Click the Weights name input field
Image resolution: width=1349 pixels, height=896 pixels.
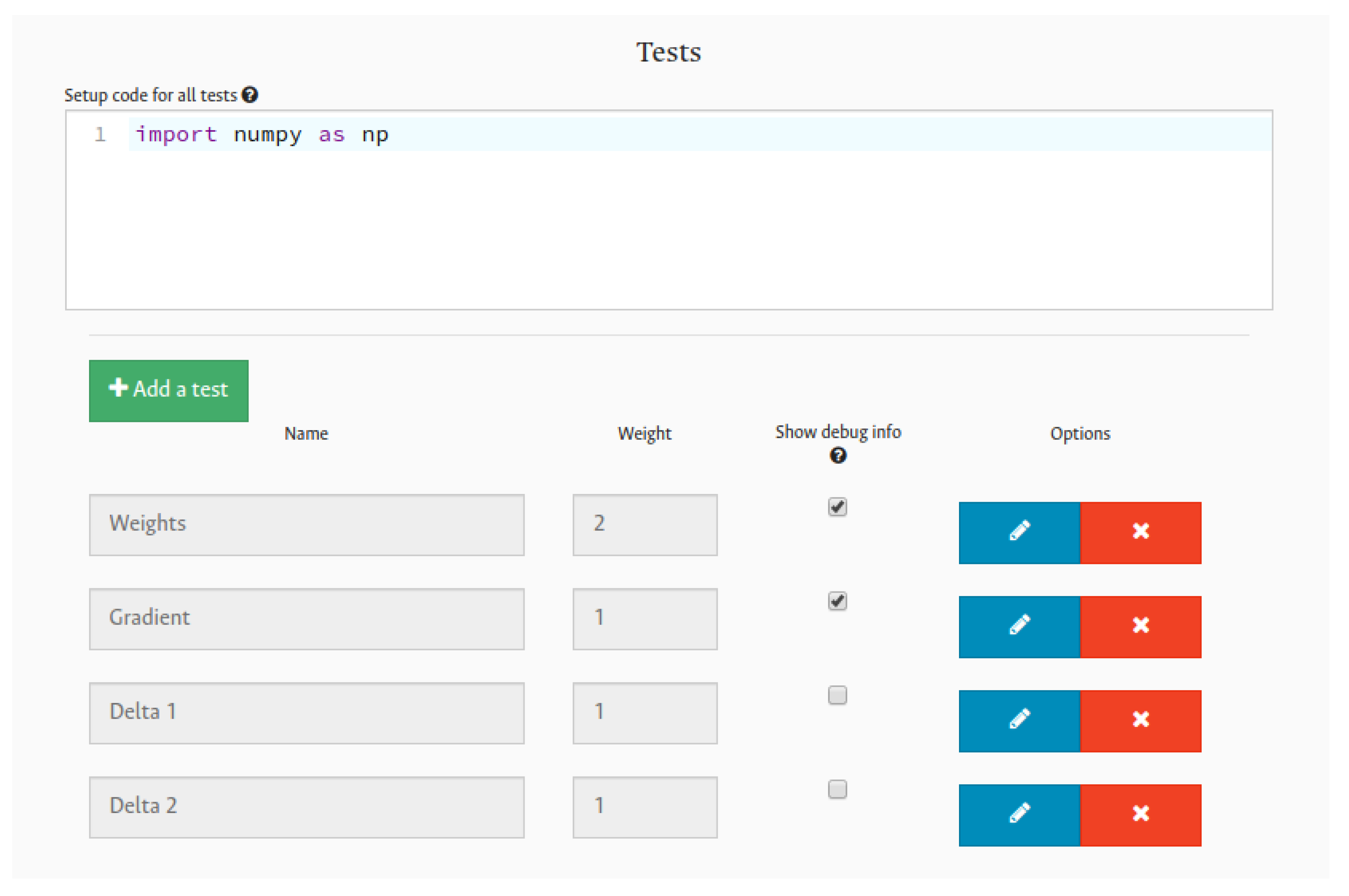click(x=306, y=524)
